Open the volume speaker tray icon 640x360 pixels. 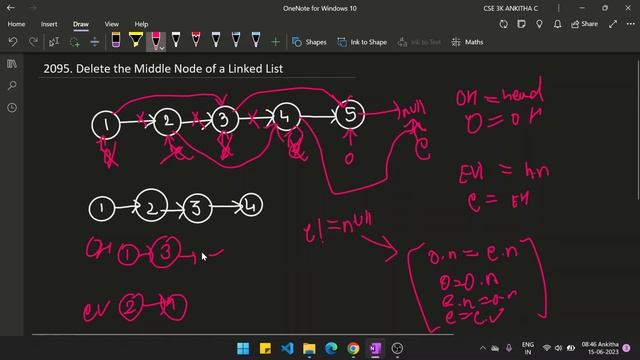point(559,348)
